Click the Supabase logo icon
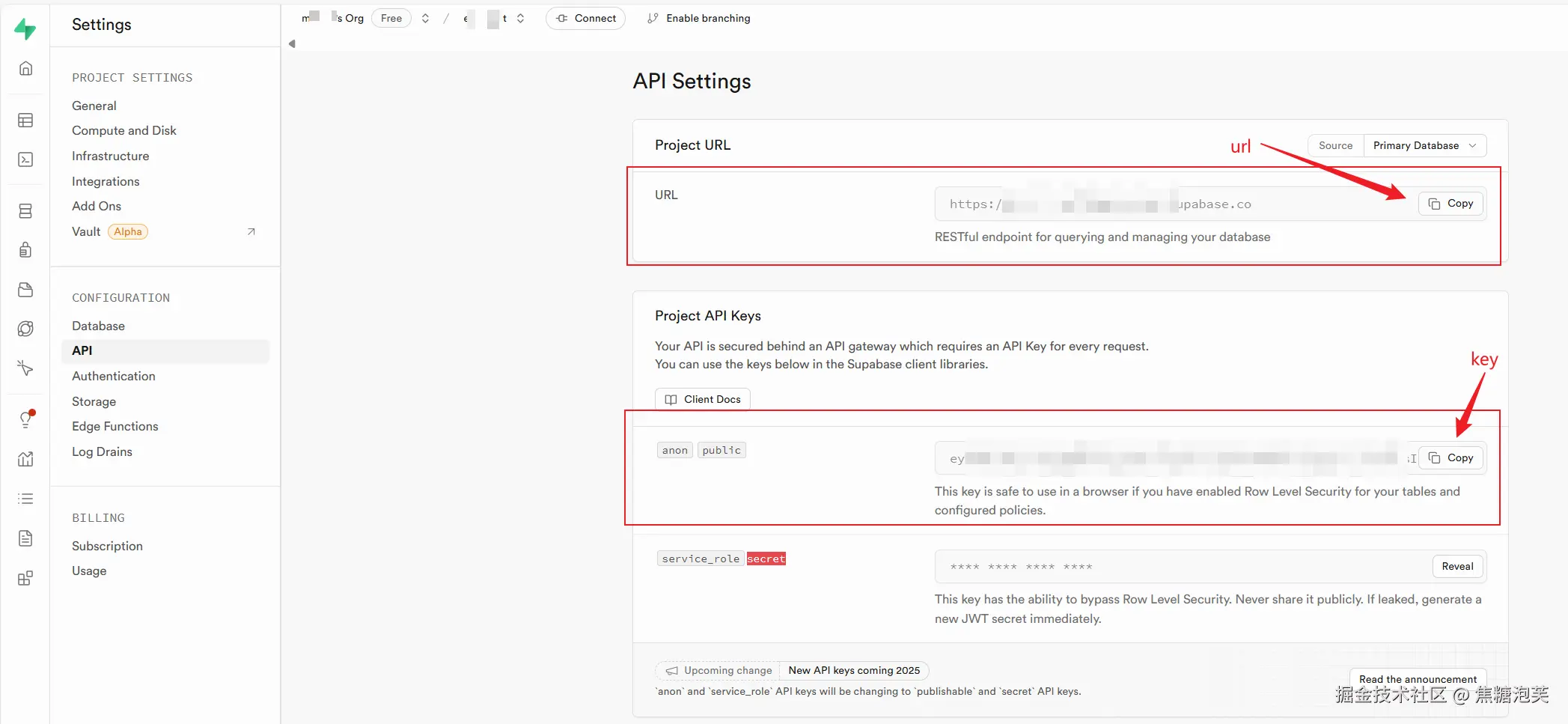The height and width of the screenshot is (724, 1568). click(25, 28)
